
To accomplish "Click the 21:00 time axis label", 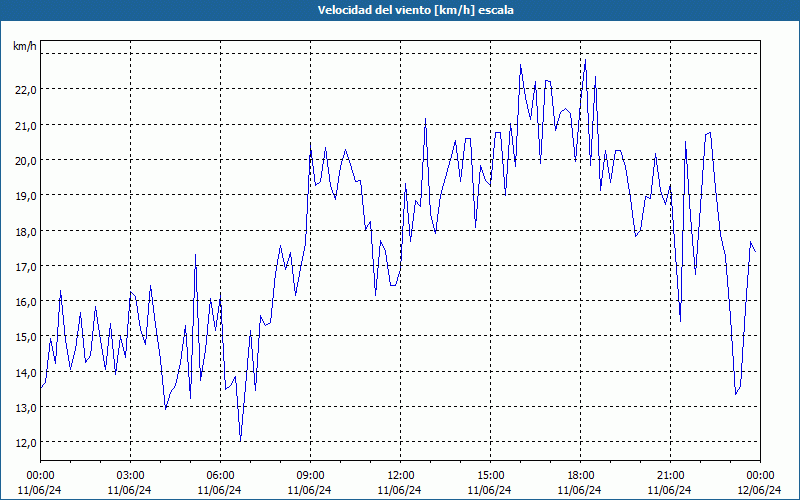I will [670, 476].
